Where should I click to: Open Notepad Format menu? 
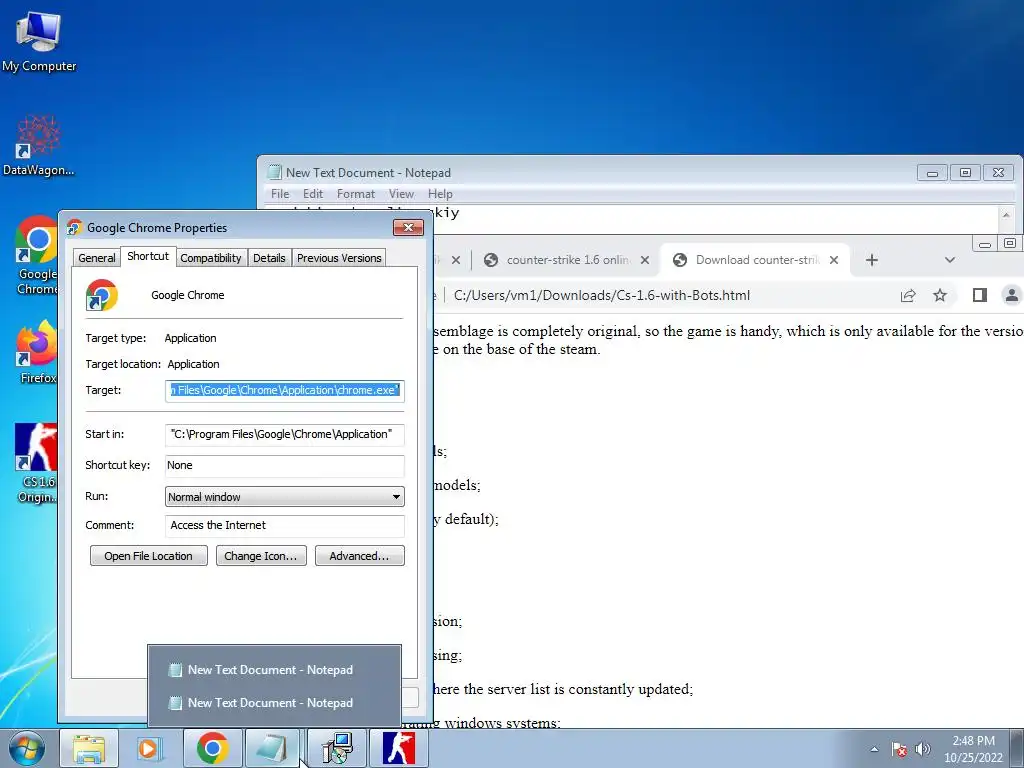point(356,194)
